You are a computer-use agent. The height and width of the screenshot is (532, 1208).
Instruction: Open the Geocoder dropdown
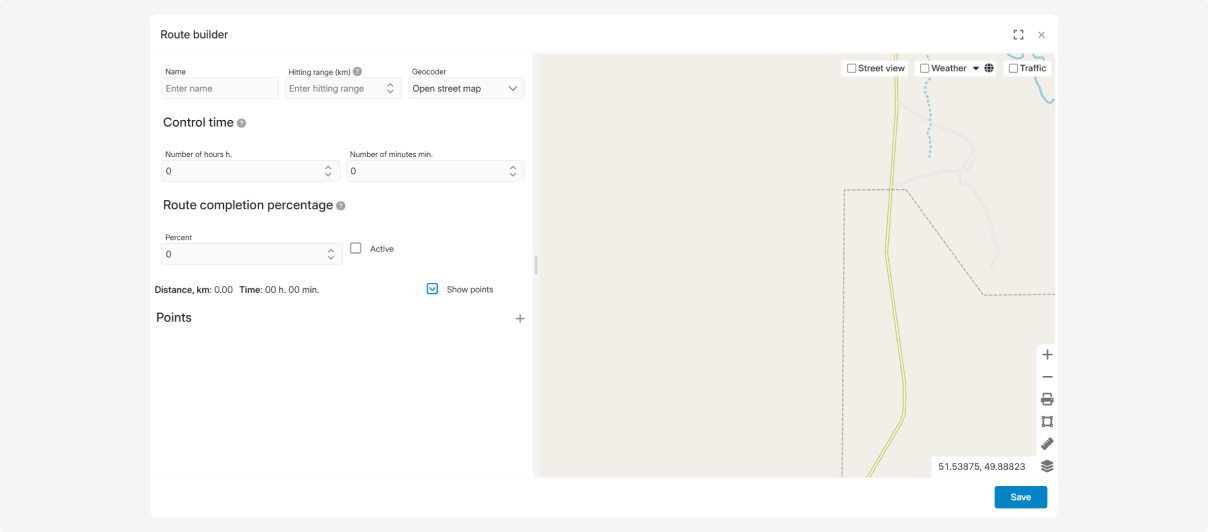pyautogui.click(x=466, y=89)
